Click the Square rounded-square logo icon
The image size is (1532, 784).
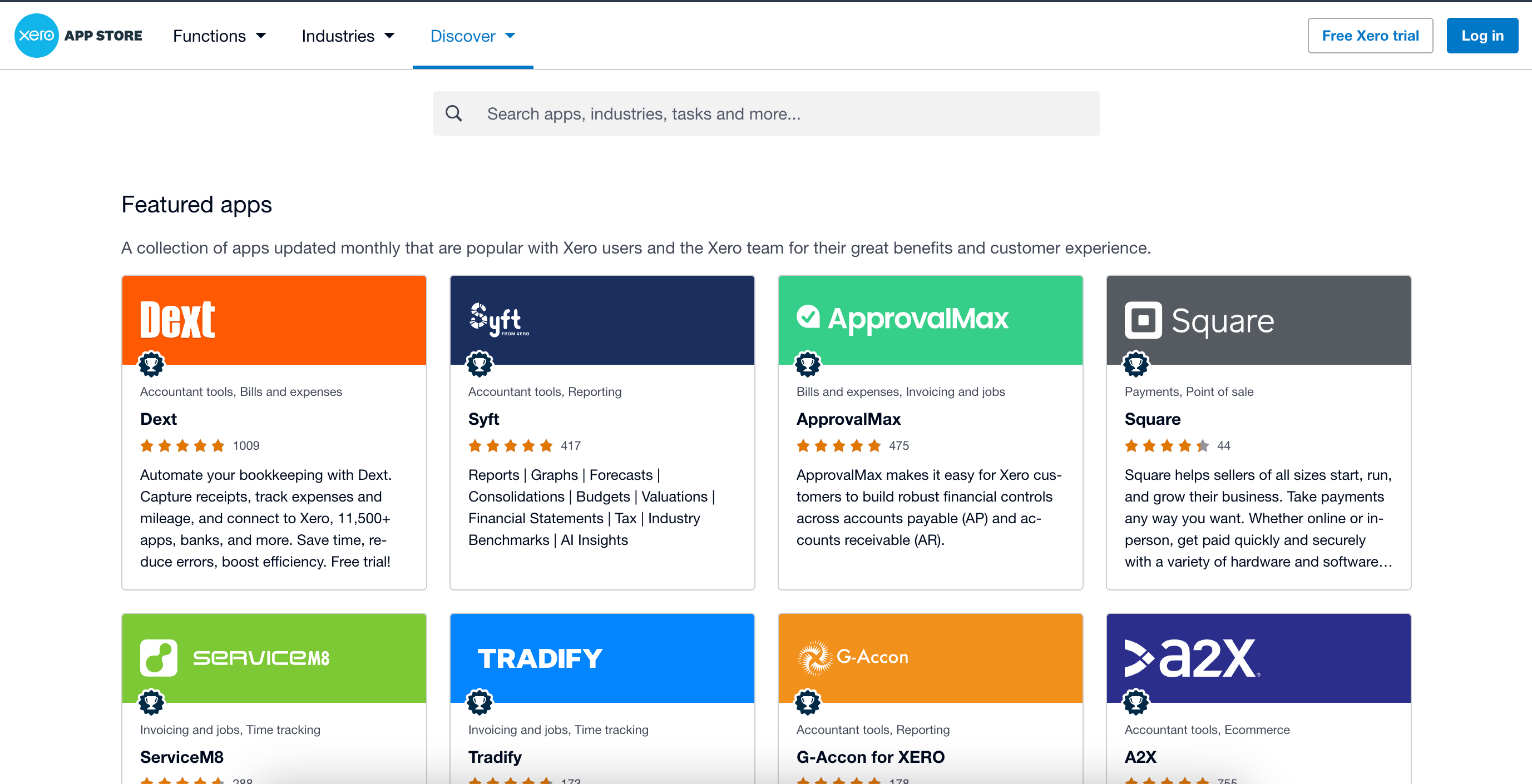coord(1143,320)
